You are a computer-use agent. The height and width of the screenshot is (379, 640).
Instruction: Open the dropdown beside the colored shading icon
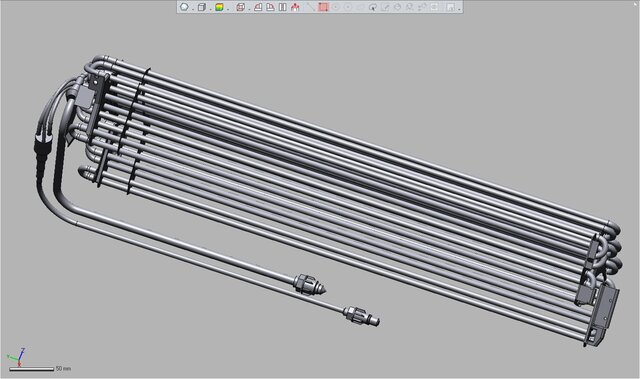coord(228,9)
